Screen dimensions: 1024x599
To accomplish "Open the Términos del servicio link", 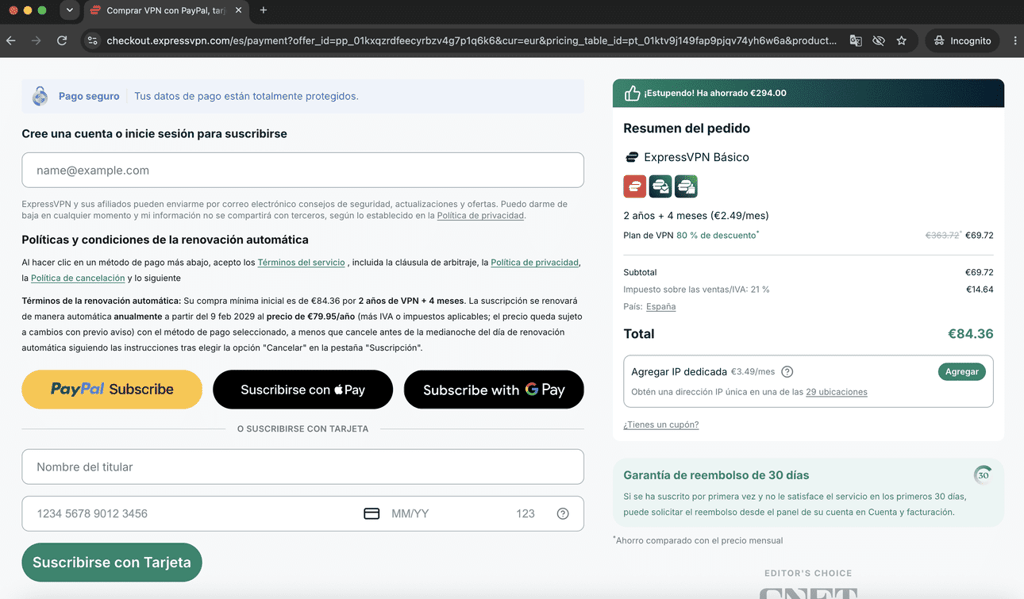I will [x=301, y=263].
